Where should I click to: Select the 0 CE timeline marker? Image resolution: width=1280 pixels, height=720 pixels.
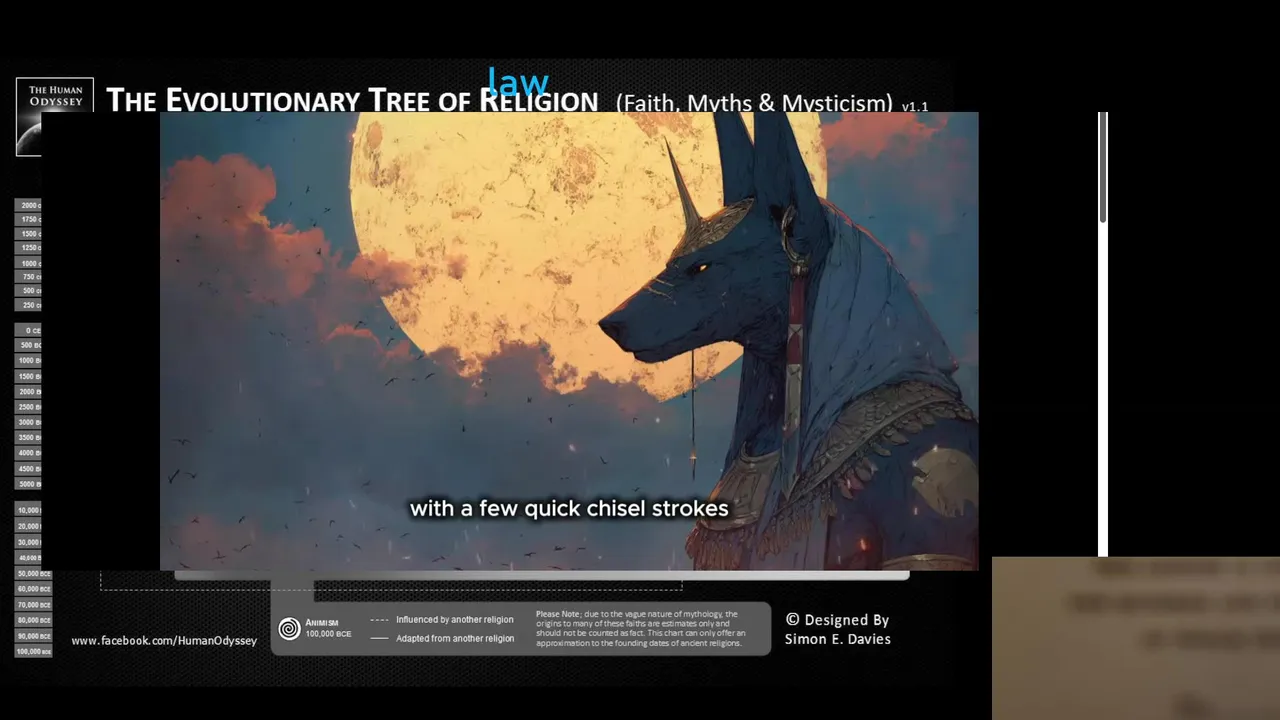tap(28, 330)
